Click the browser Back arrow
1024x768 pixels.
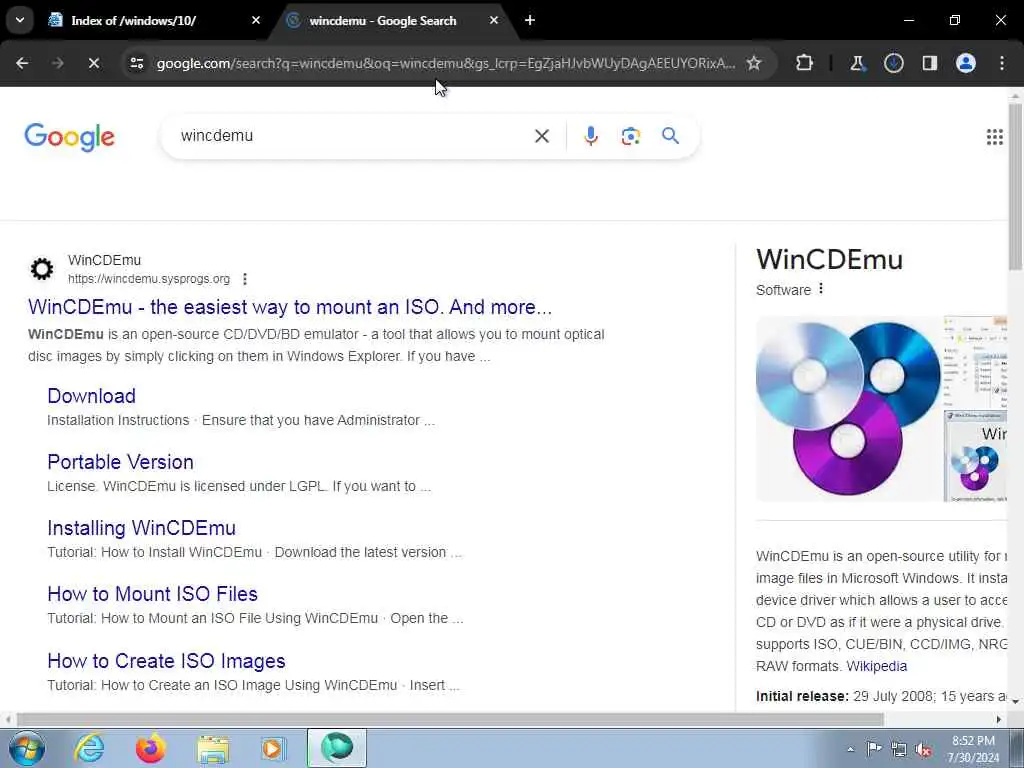22,63
